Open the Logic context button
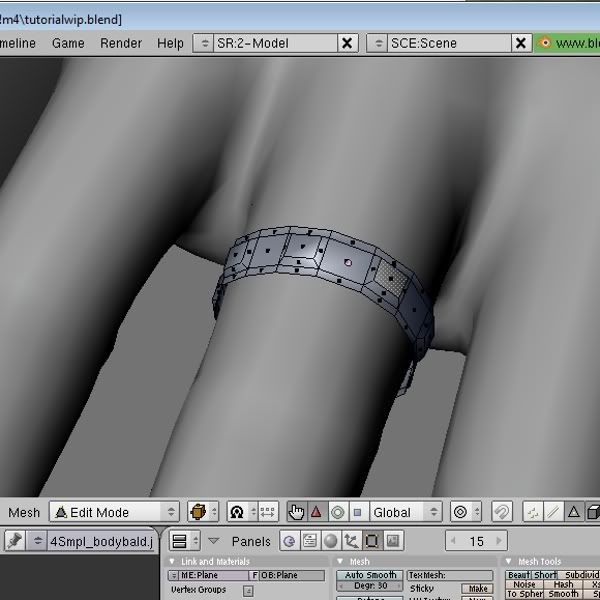 pyautogui.click(x=290, y=541)
